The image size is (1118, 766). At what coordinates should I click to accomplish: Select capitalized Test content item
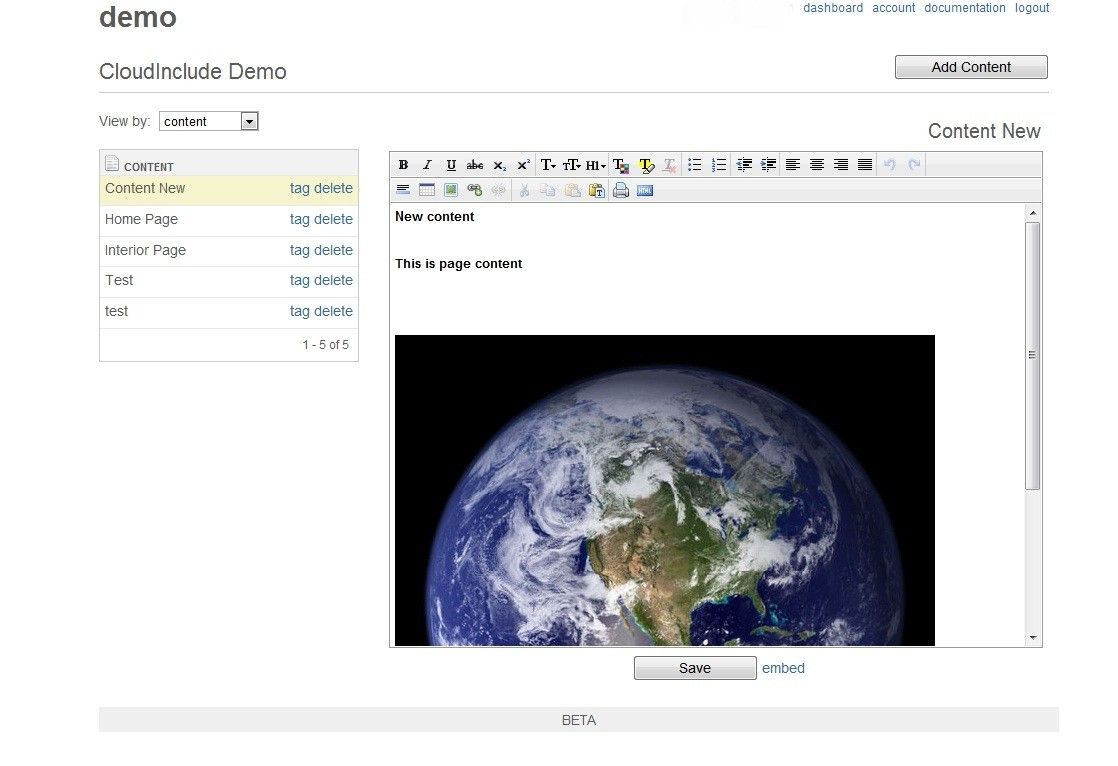[119, 280]
